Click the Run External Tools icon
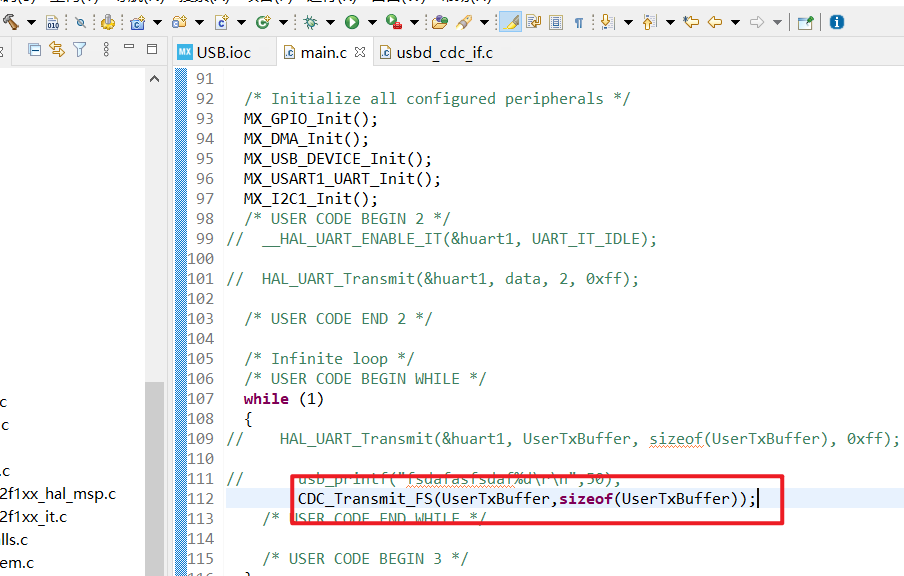 (394, 22)
